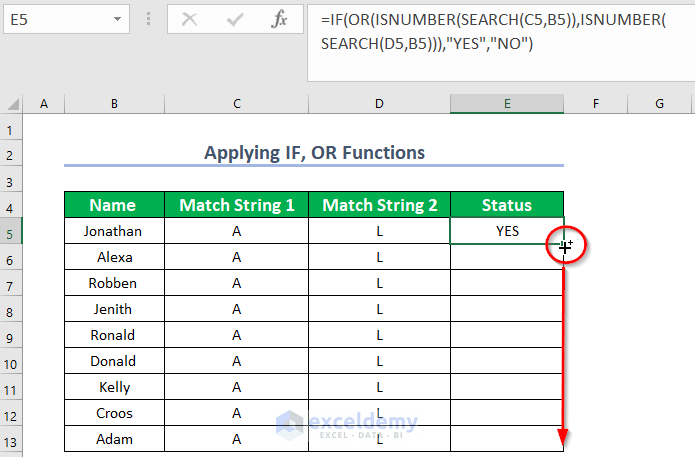The height and width of the screenshot is (457, 695).
Task: Click the fill handle of cell E5
Action: (x=563, y=243)
